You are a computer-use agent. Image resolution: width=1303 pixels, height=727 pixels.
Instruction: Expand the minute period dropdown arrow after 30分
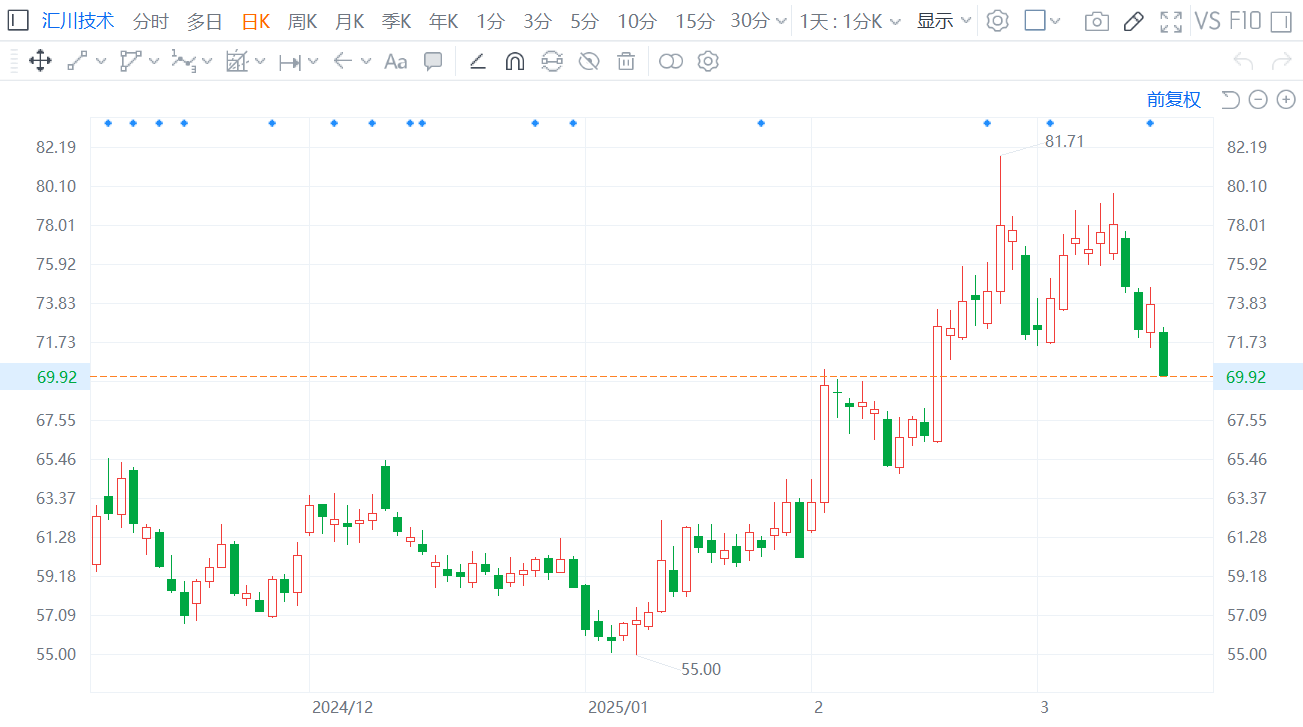pyautogui.click(x=780, y=21)
